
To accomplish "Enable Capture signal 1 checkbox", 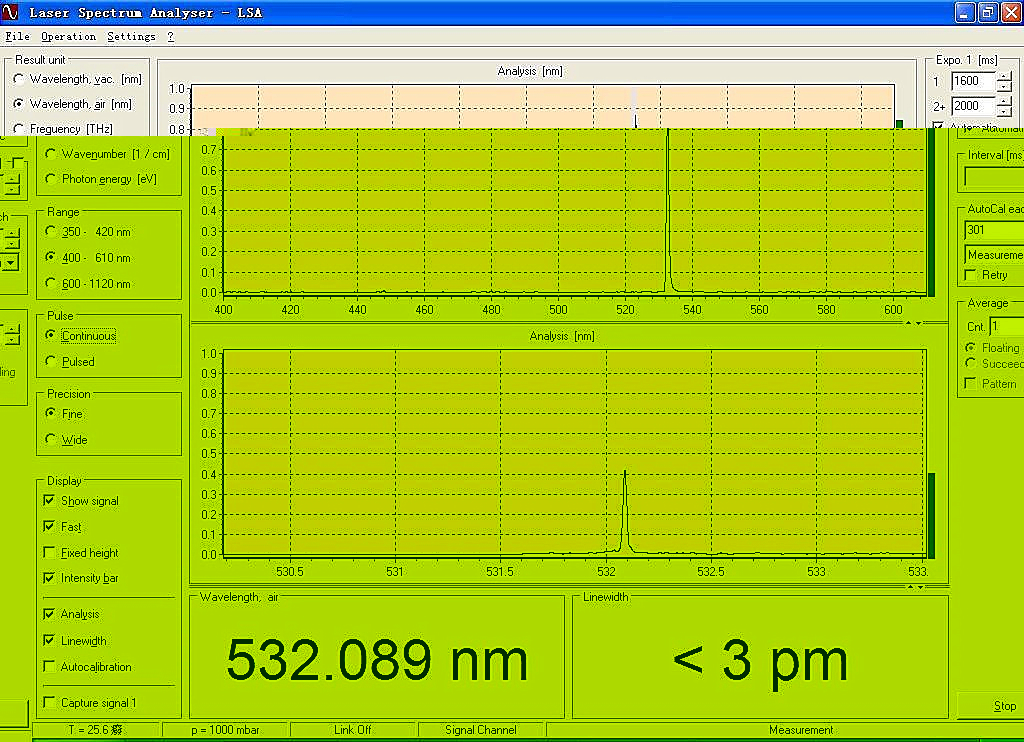I will pos(50,703).
